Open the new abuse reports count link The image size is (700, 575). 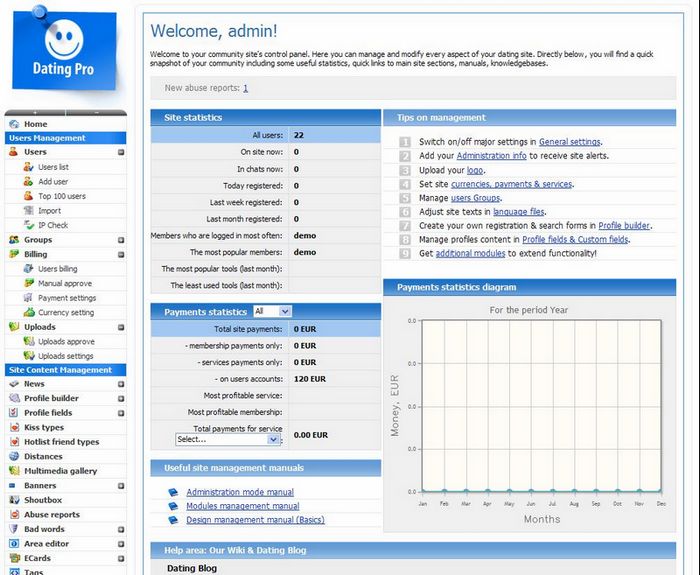click(x=245, y=88)
